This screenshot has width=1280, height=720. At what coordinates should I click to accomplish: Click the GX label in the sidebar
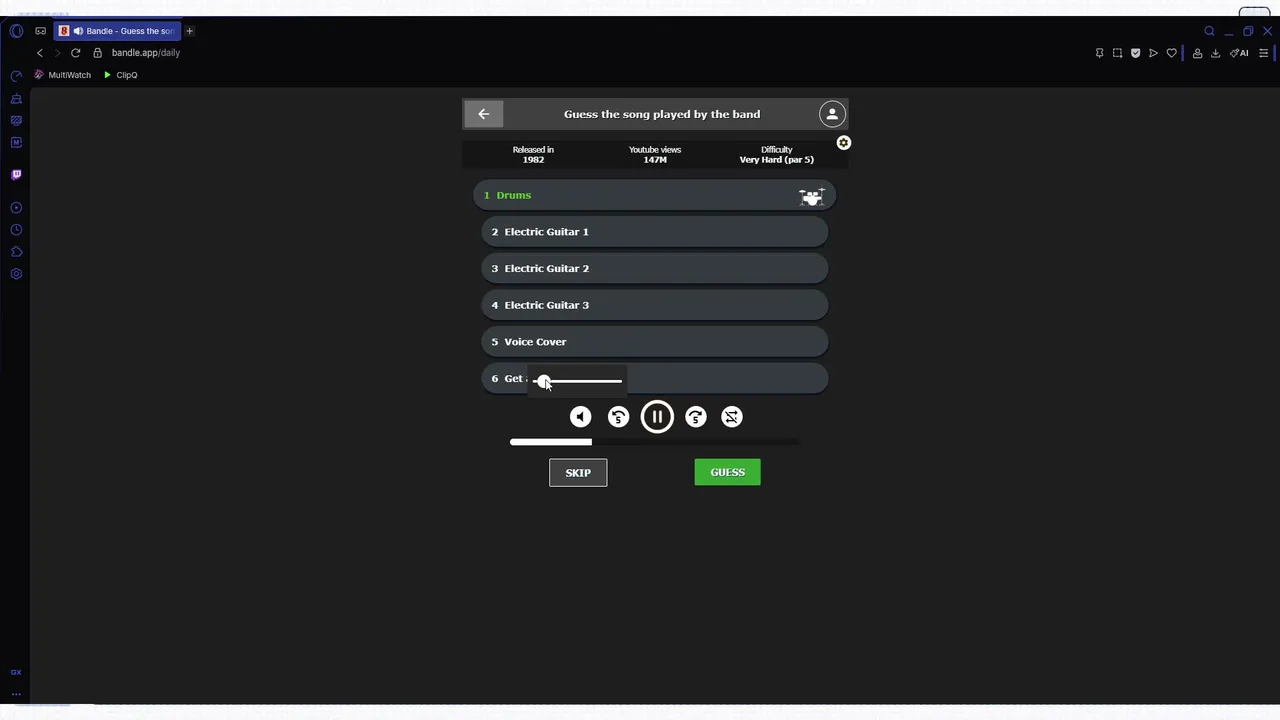click(16, 672)
